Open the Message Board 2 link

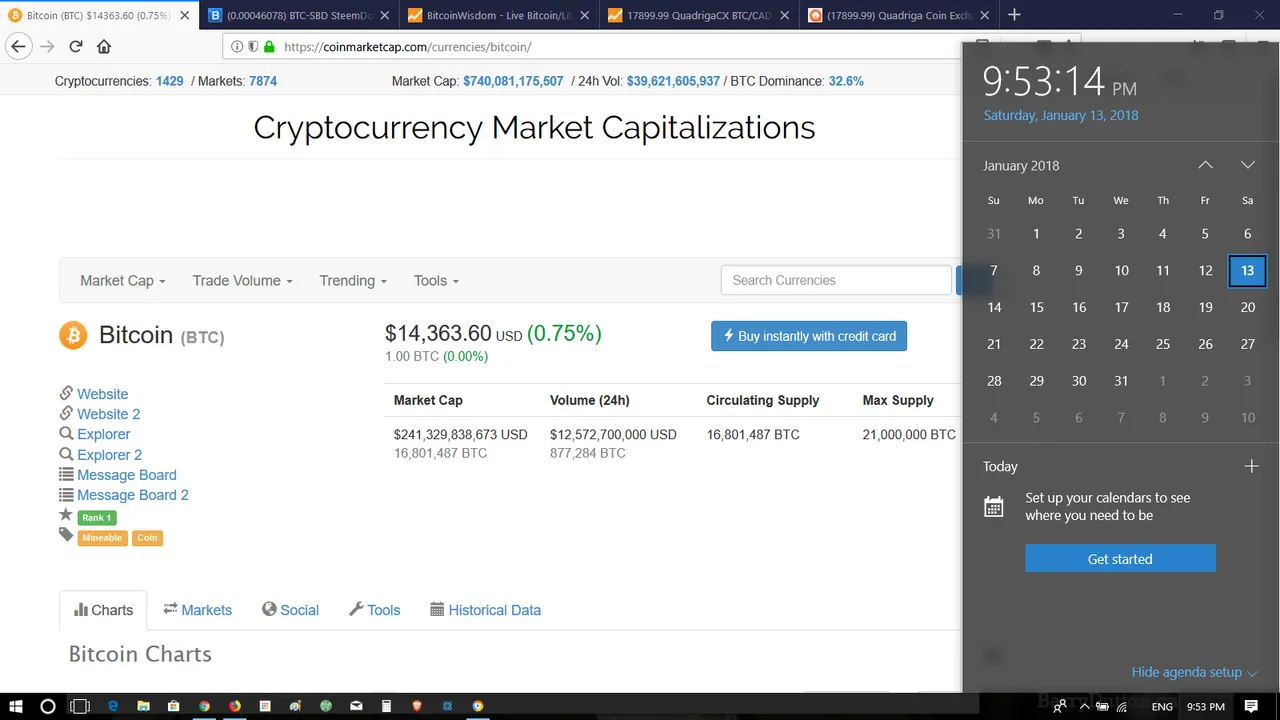tap(132, 495)
